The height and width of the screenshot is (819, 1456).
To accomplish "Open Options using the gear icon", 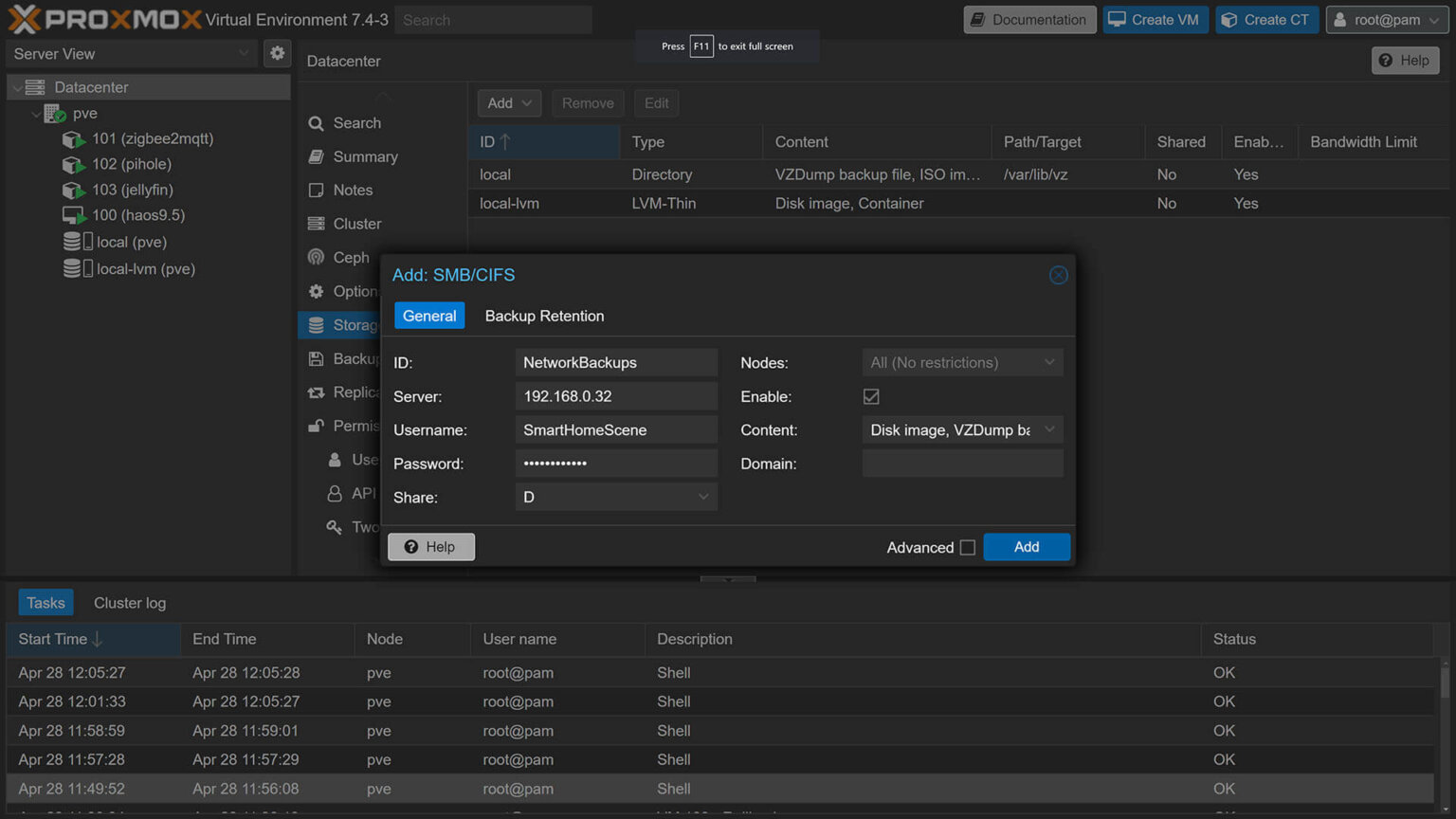I will [316, 291].
